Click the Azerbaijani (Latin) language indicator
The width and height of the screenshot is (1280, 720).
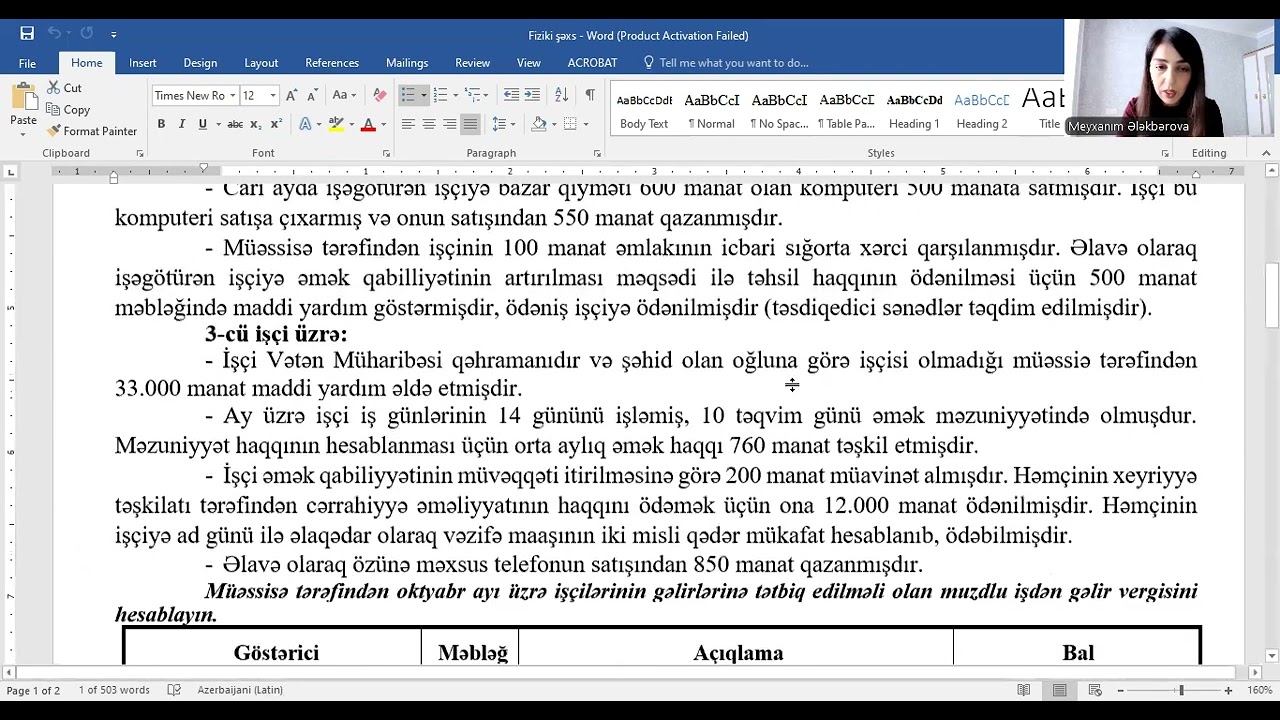pos(240,690)
